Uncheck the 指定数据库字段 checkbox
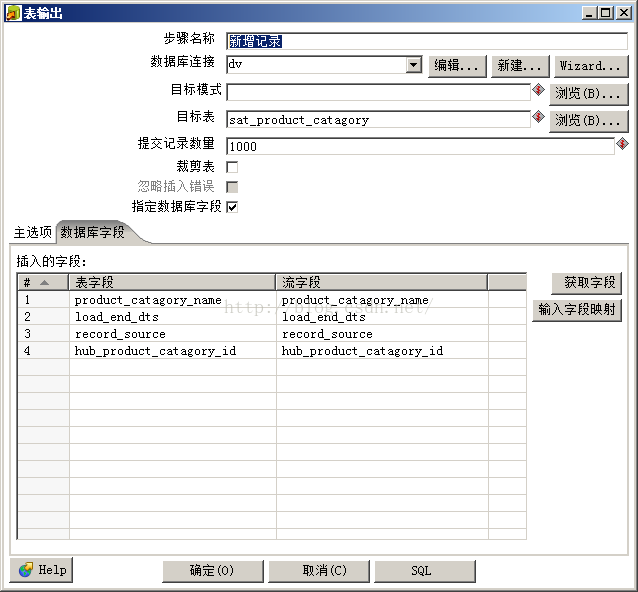Viewport: 638px width, 592px height. (232, 207)
